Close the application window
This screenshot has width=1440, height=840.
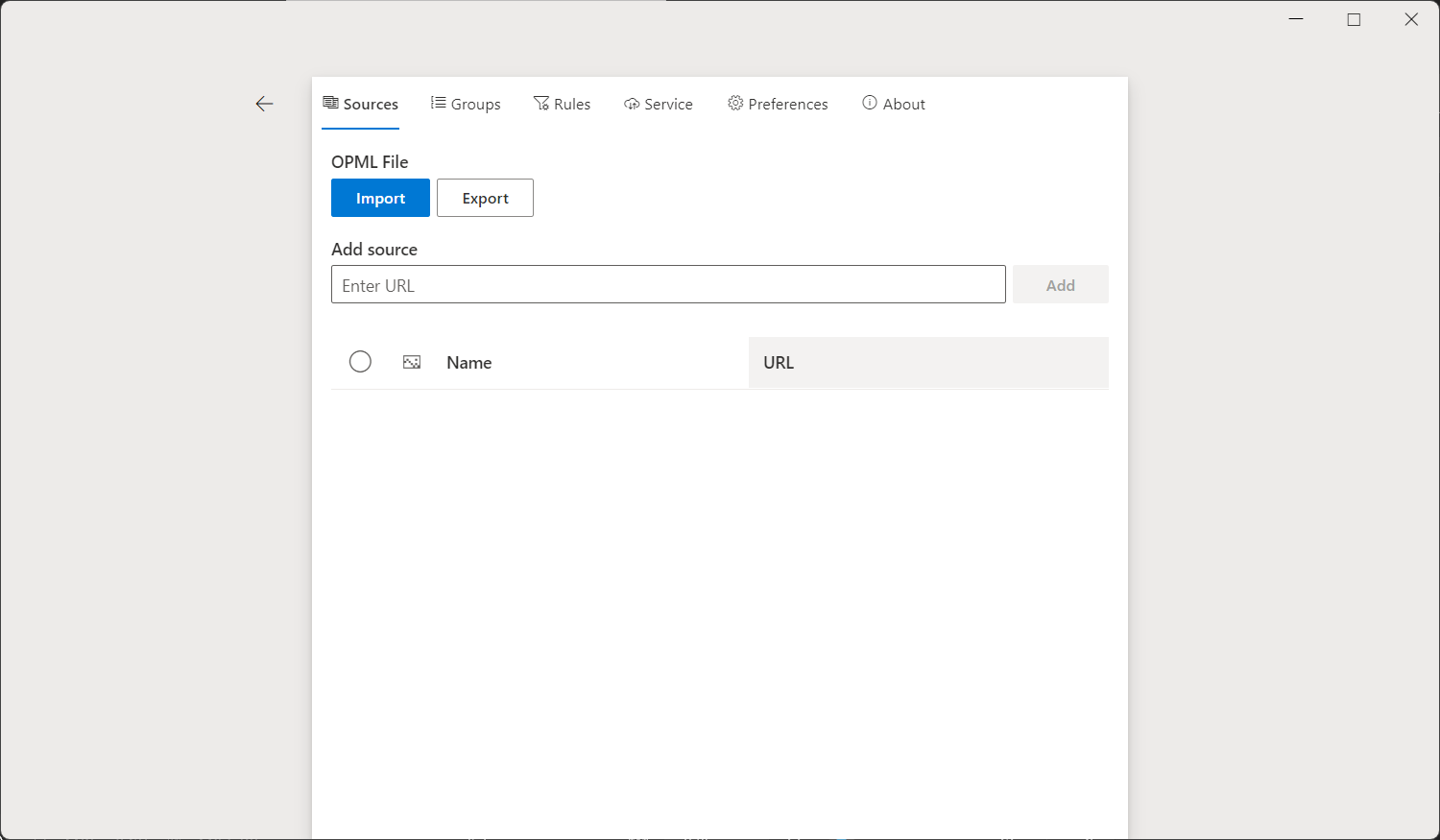[1411, 19]
